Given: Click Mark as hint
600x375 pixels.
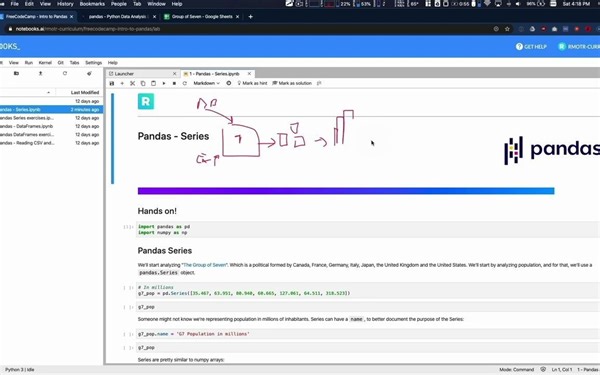Looking at the screenshot, I should click(252, 83).
